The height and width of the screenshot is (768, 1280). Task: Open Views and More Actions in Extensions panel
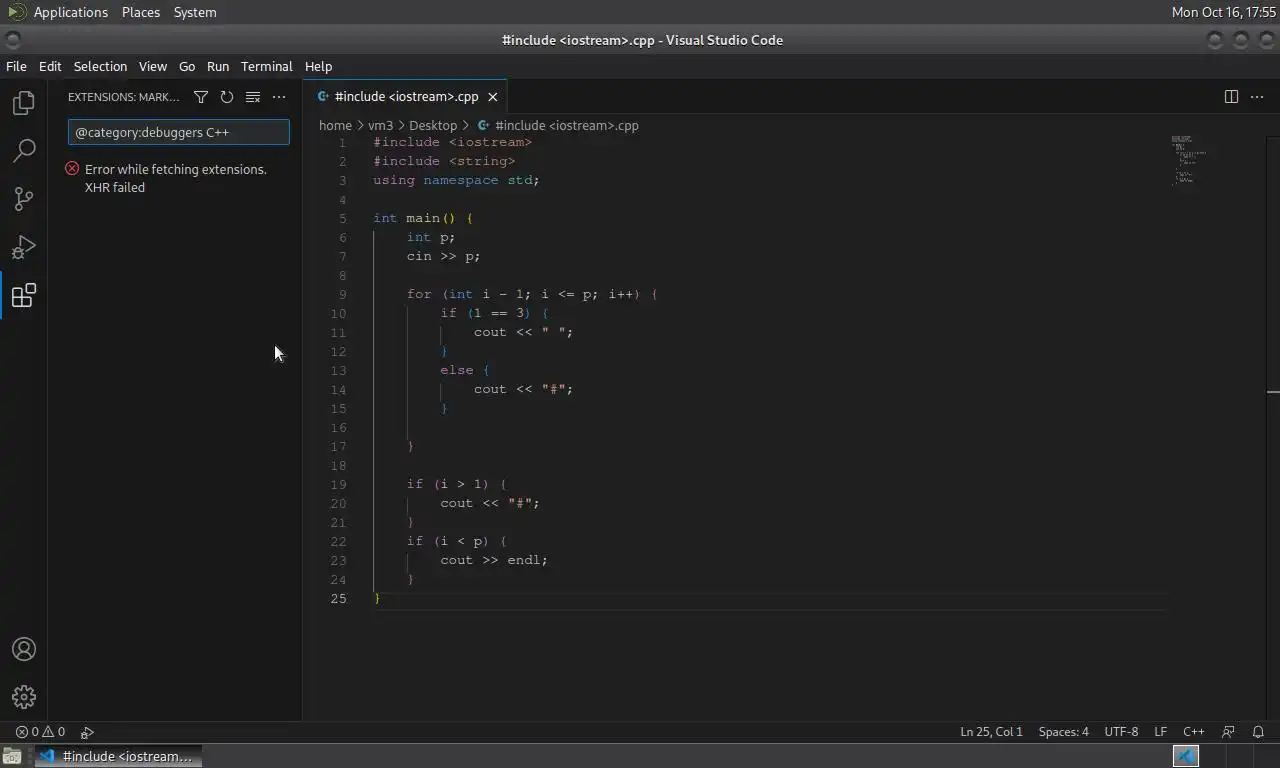pyautogui.click(x=279, y=97)
